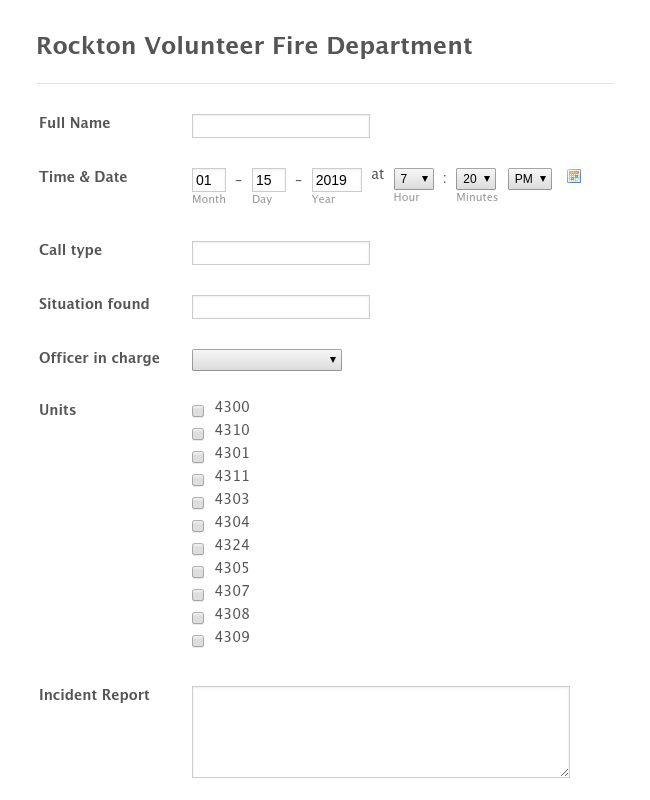Expand the Officer in charge dropdown
Viewport: 650px width, 800px height.
point(267,360)
